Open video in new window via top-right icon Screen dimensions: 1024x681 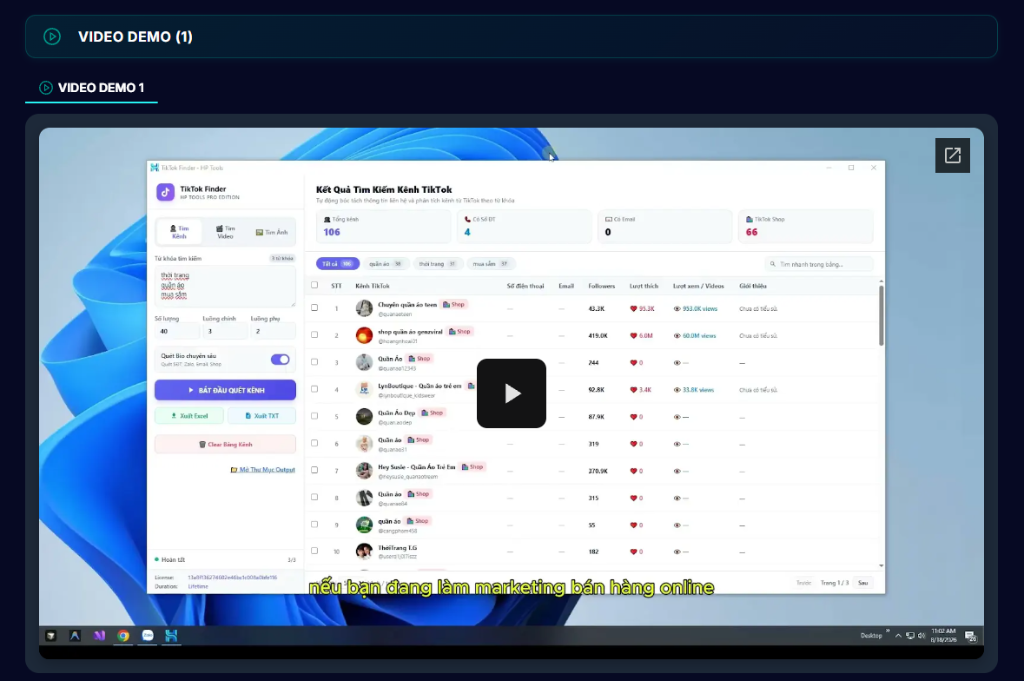tap(952, 155)
